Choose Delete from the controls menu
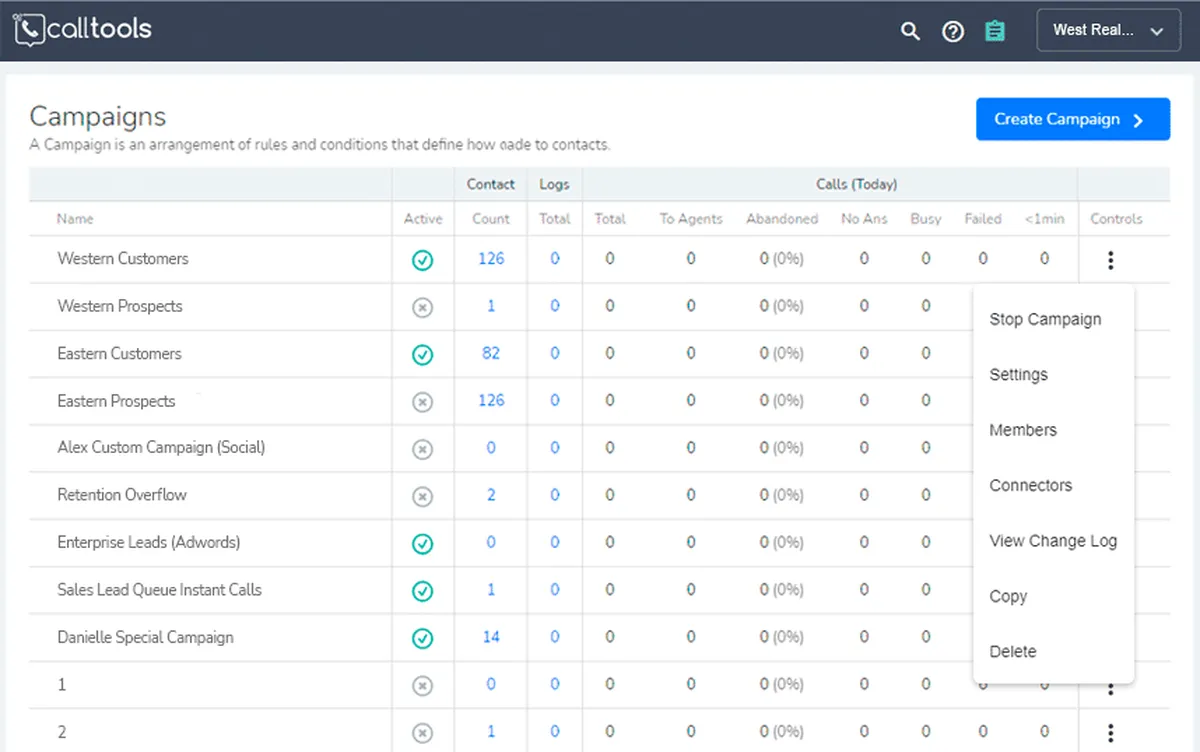The height and width of the screenshot is (752, 1200). [1012, 652]
